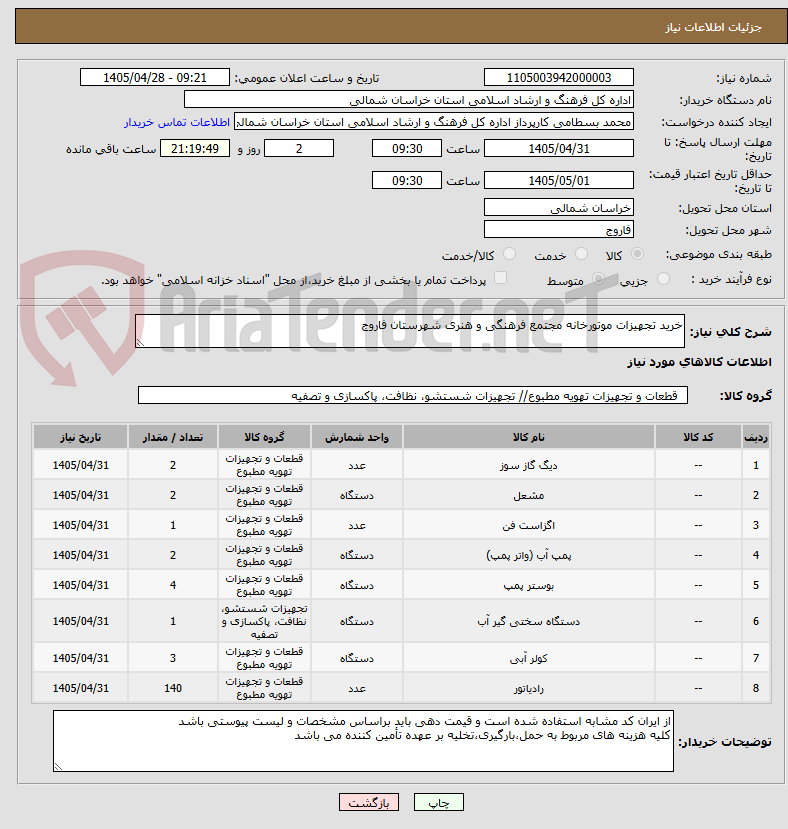Click item name کولر آبی
Screen dimensions: 788x829
(x=529, y=659)
